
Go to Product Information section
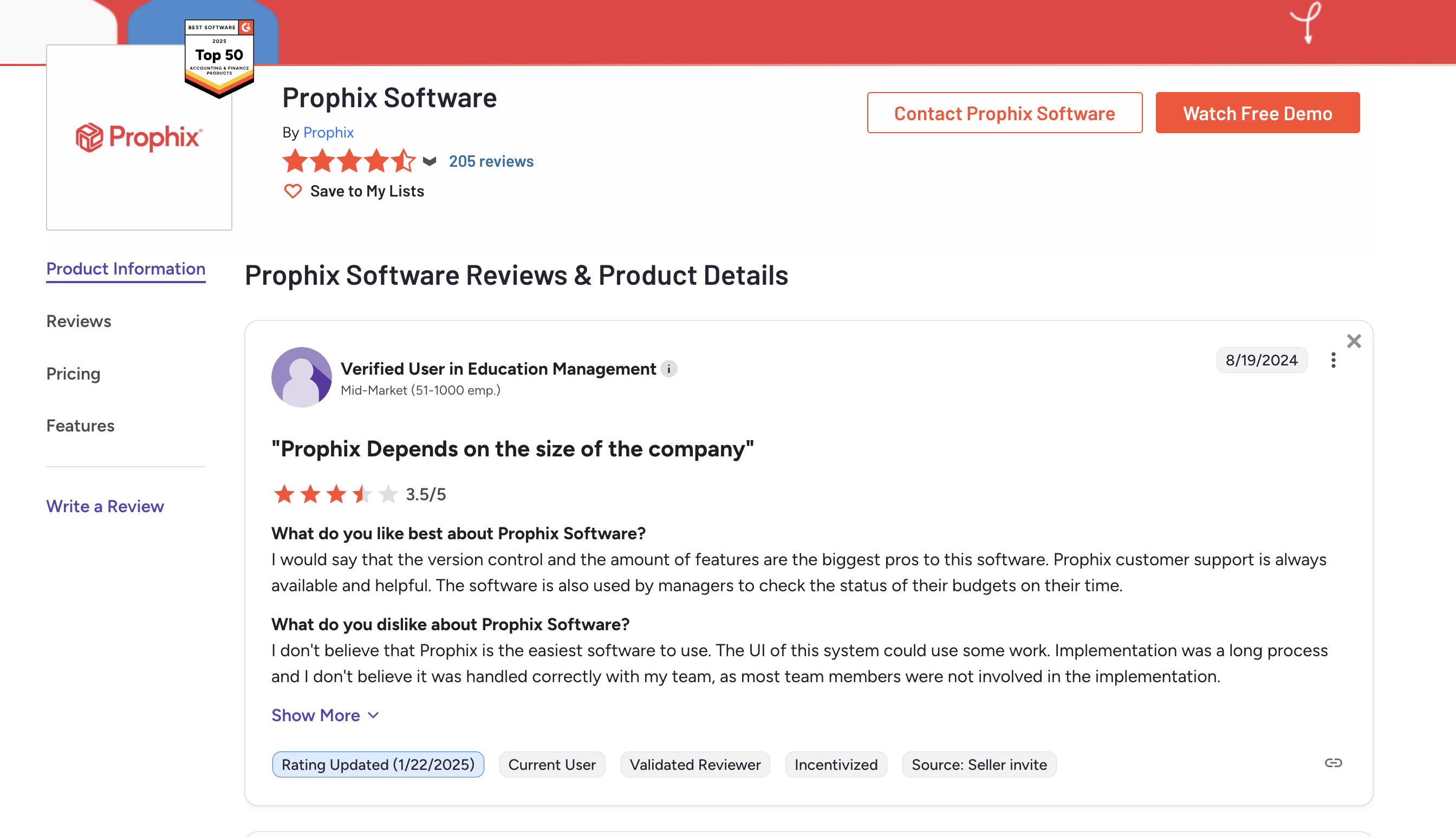126,269
